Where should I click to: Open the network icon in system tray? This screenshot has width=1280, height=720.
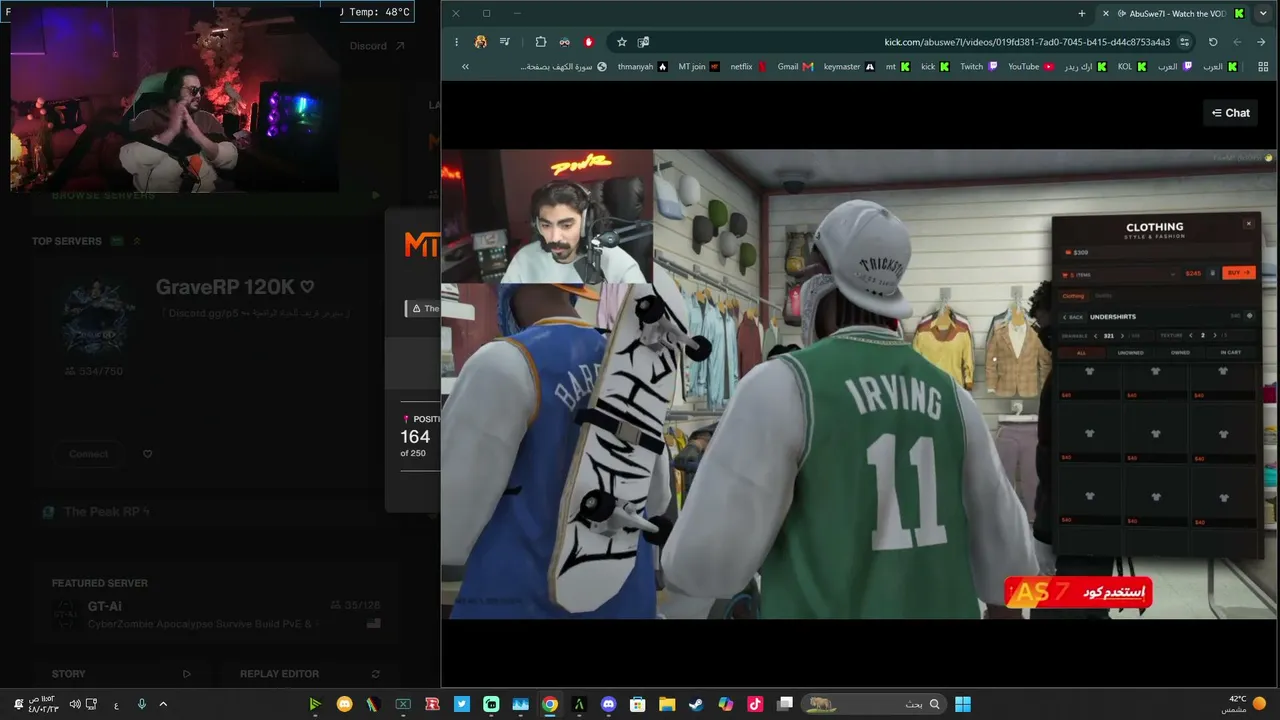pyautogui.click(x=91, y=704)
